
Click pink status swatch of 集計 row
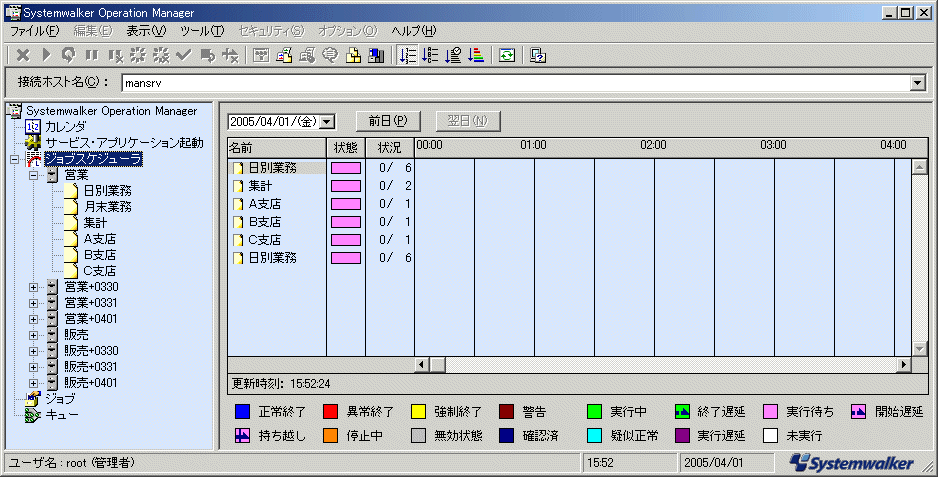click(346, 186)
